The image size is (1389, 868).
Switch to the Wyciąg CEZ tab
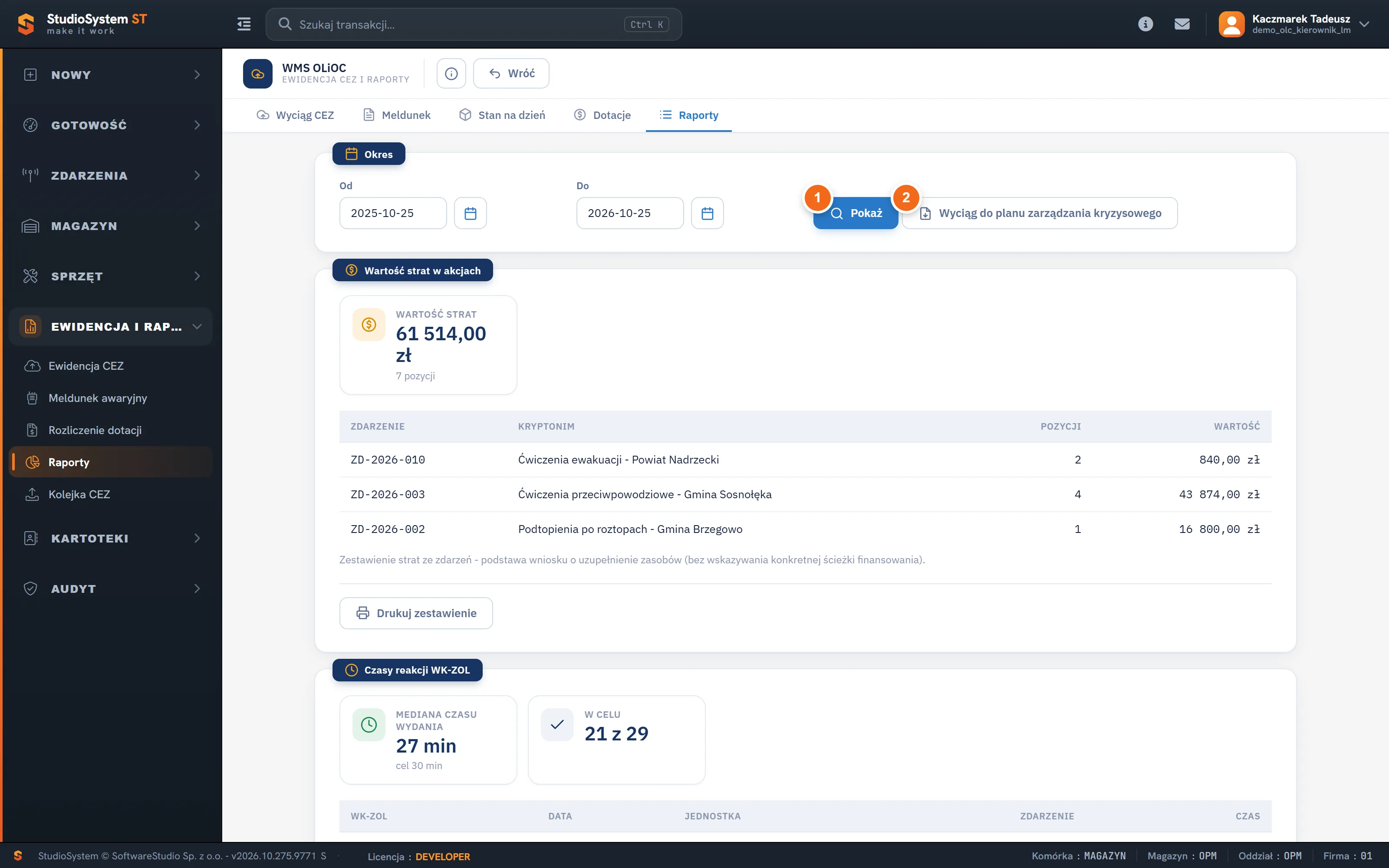coord(295,115)
